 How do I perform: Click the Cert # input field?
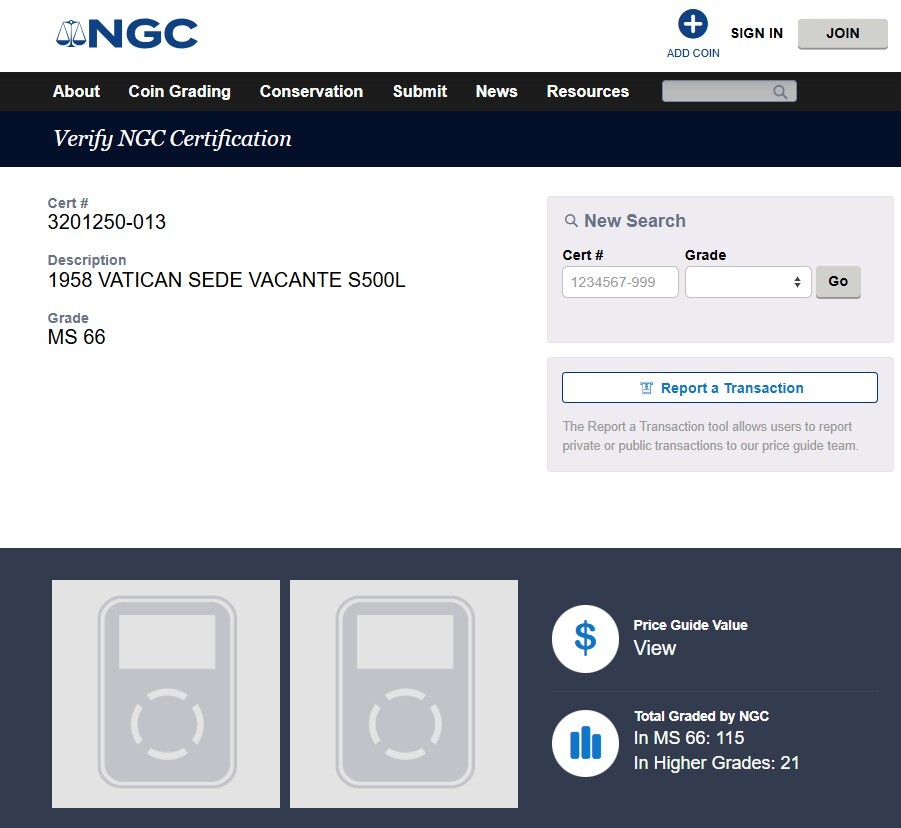point(620,282)
